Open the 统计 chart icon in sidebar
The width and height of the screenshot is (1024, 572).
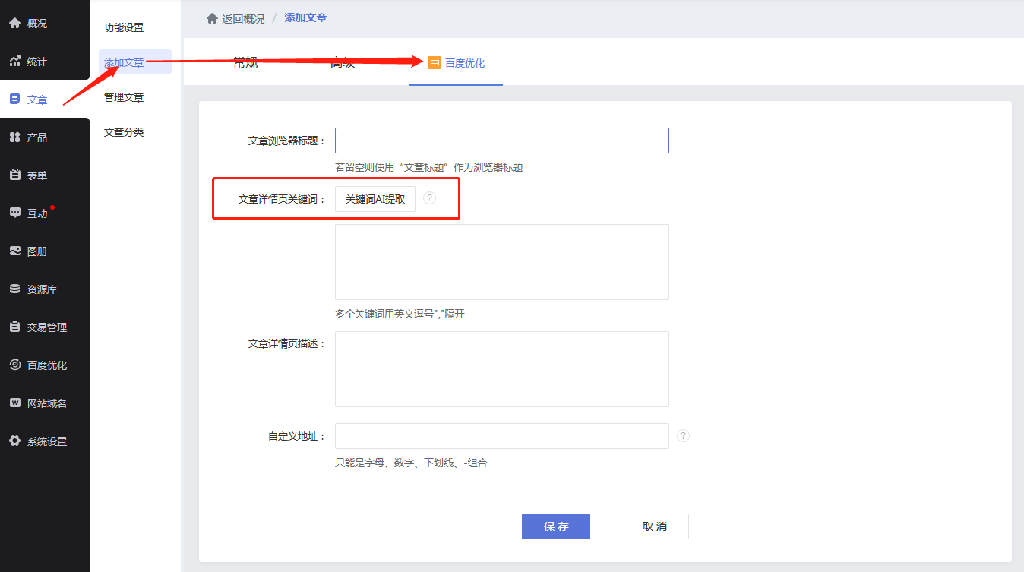15,61
